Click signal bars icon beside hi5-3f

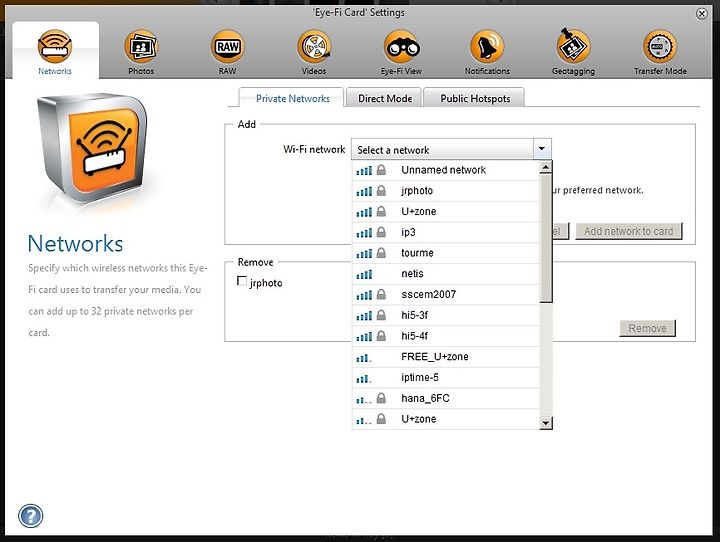[x=364, y=316]
